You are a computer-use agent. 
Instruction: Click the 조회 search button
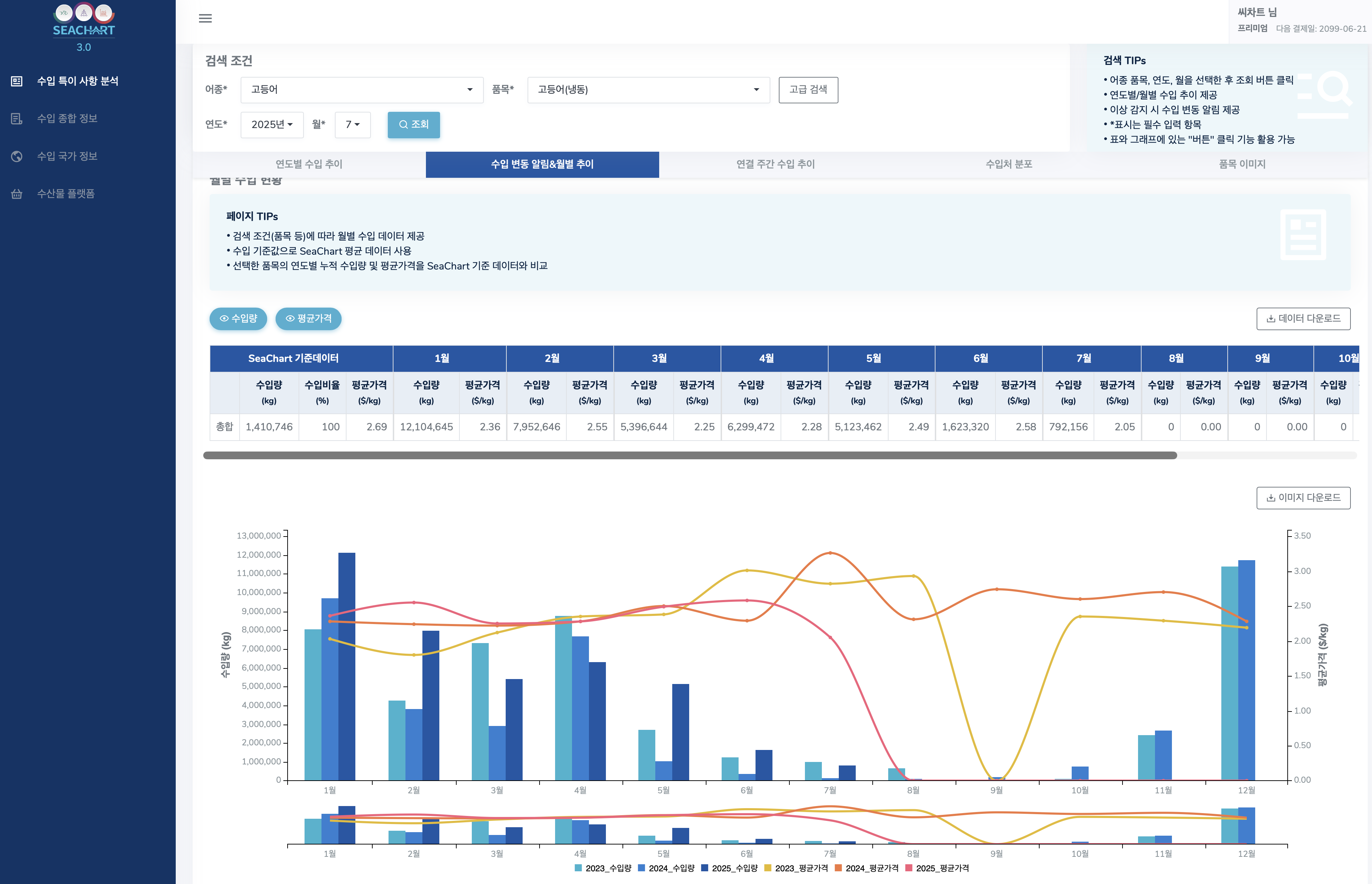(x=413, y=125)
